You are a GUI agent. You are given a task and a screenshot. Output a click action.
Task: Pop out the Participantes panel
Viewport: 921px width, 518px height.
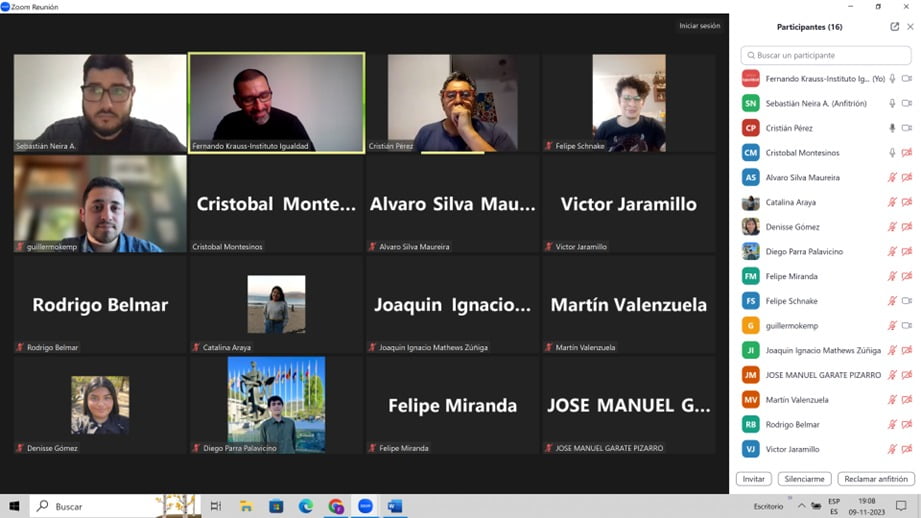click(894, 27)
